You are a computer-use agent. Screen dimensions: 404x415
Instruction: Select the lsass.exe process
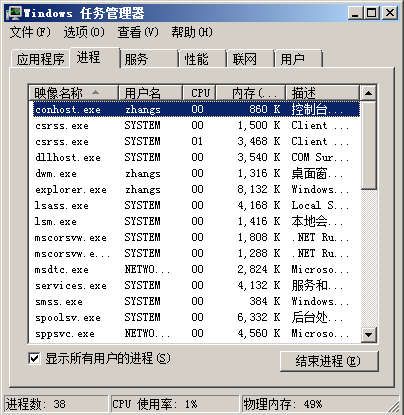tap(197, 205)
